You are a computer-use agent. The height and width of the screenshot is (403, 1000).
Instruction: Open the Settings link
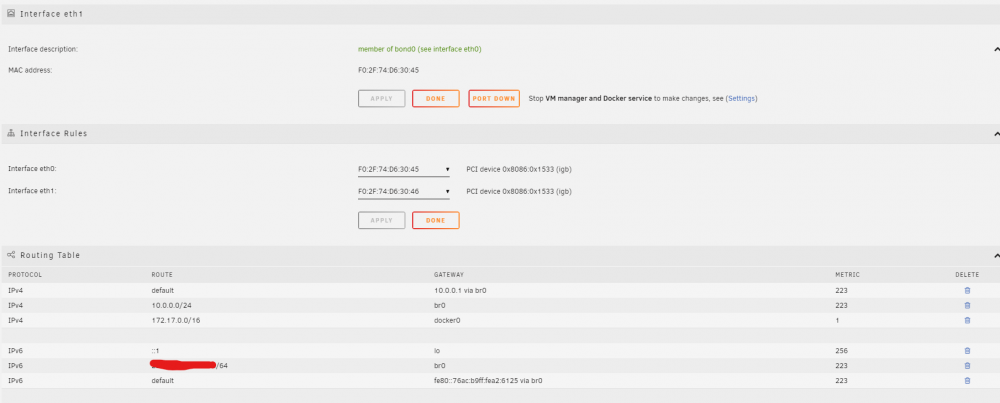pos(742,99)
